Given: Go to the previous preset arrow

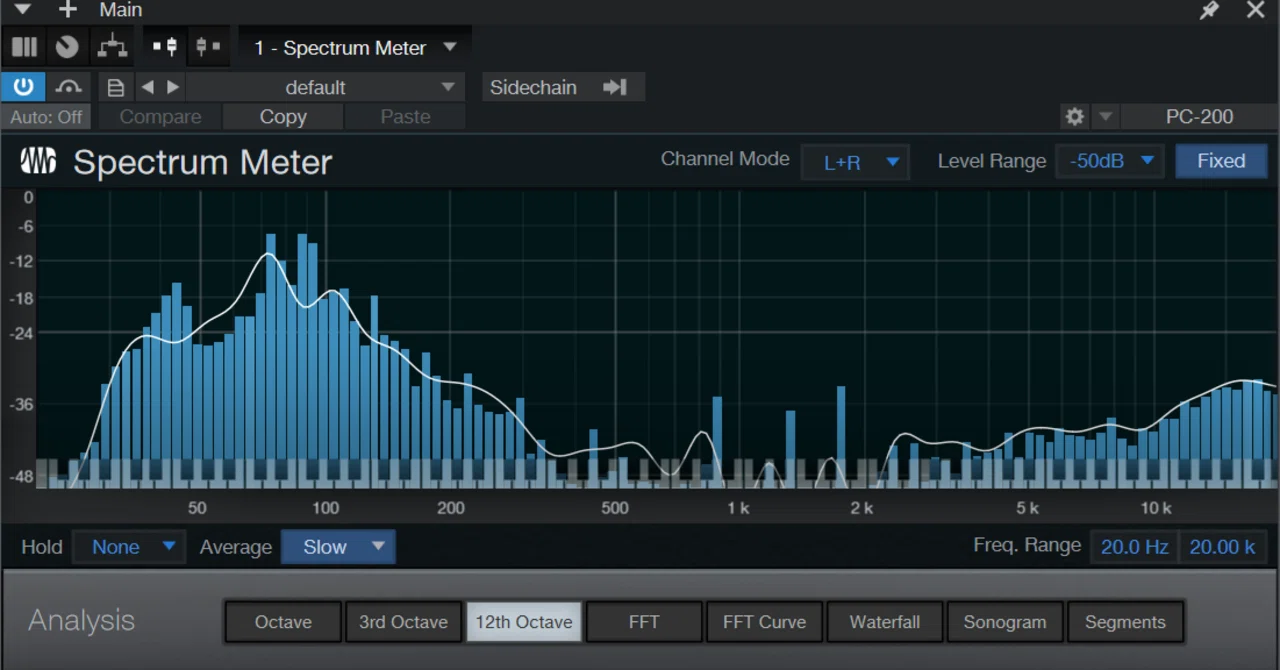Looking at the screenshot, I should [x=148, y=87].
